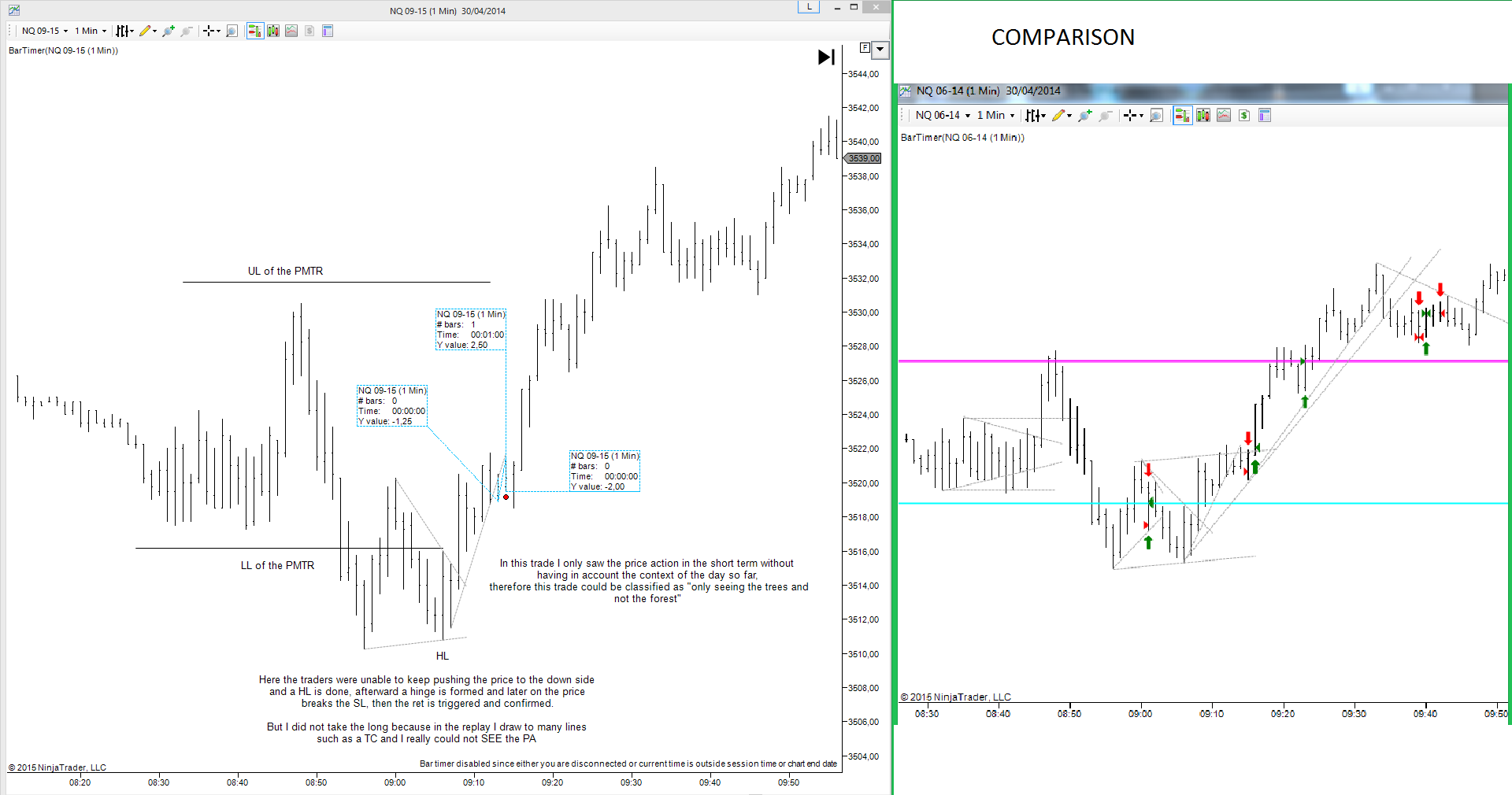Open 1 Min interval dropdown in comparison chart

(x=995, y=115)
